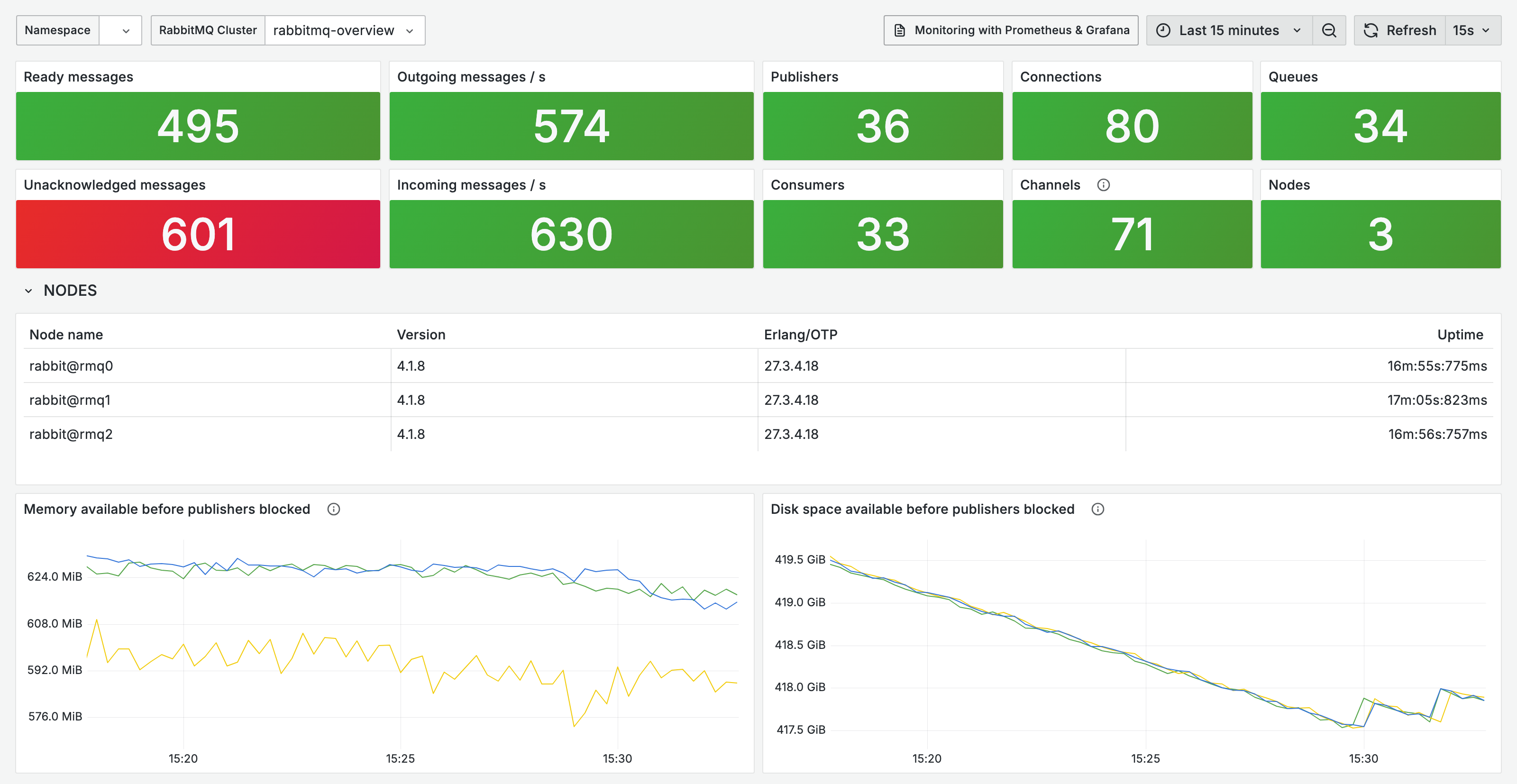Screen dimensions: 1517x784
Task: Click the Consumers 33 stat
Action: coord(883,234)
